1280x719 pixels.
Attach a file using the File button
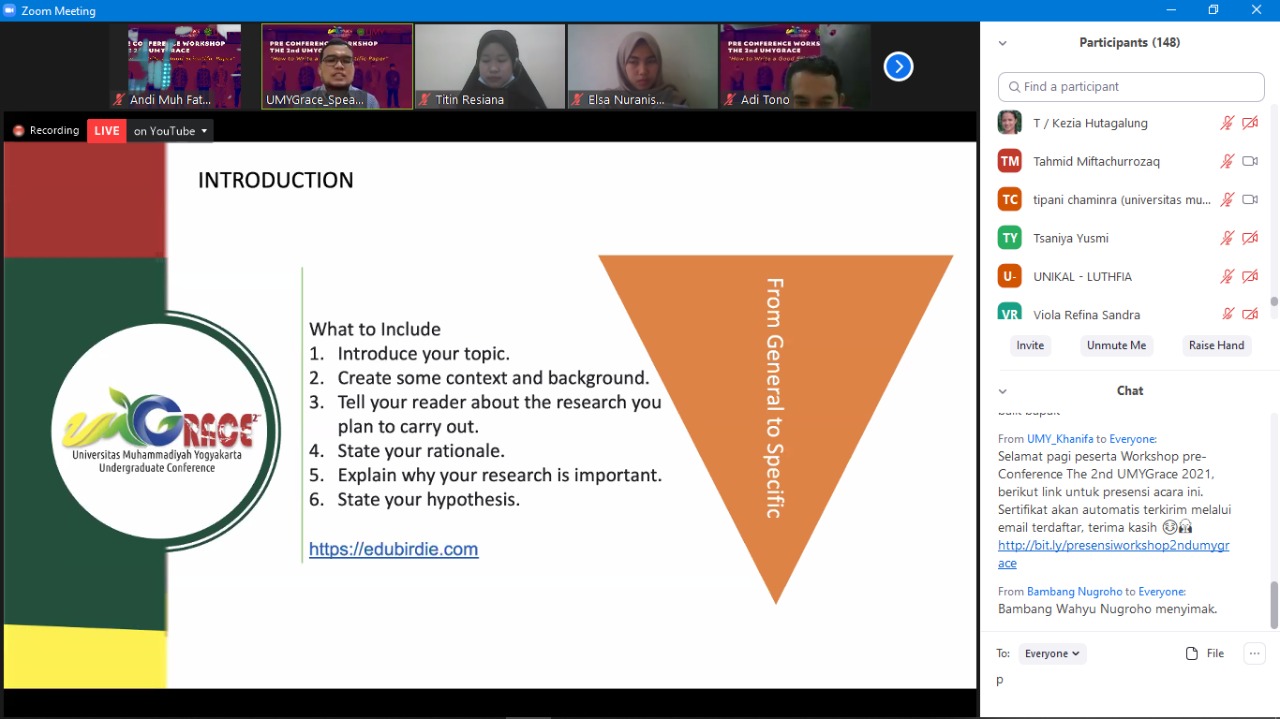(1205, 654)
